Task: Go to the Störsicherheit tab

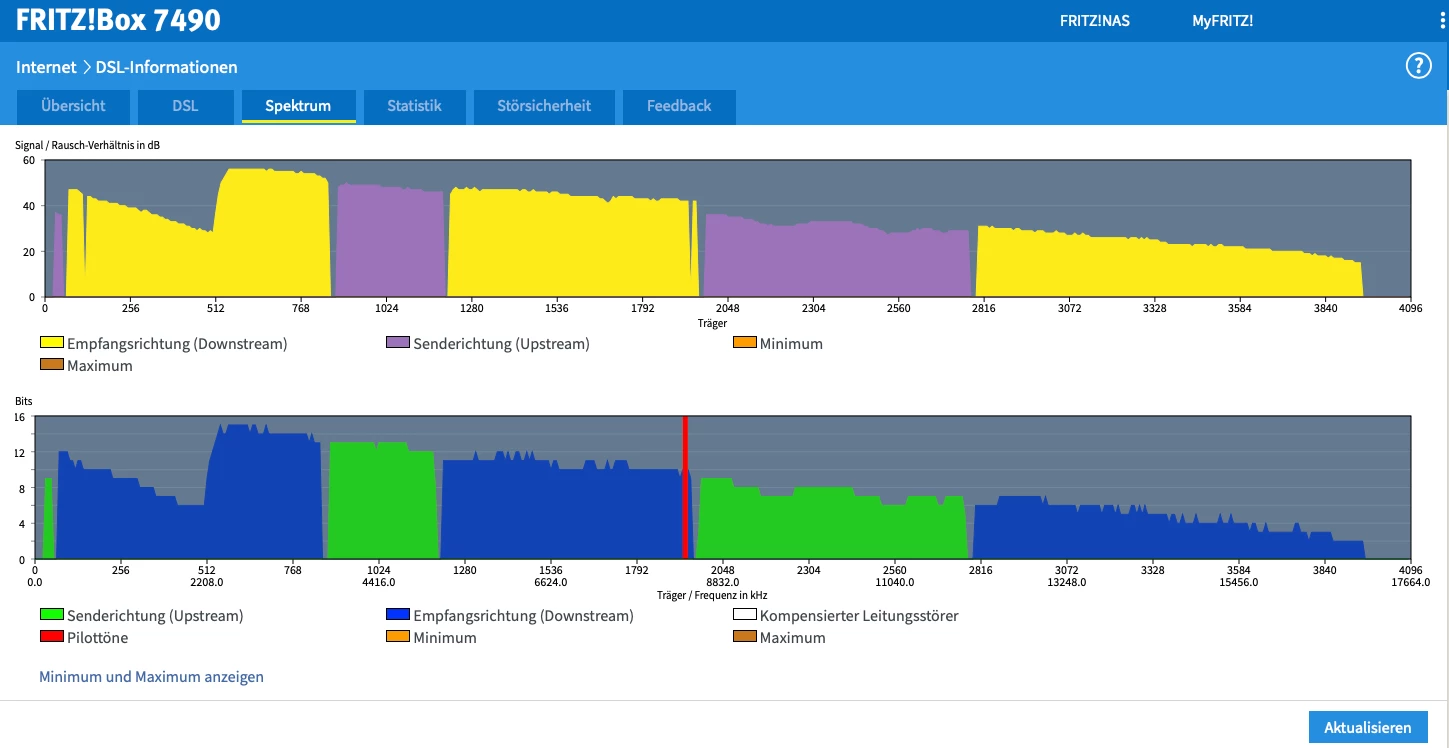Action: 544,106
